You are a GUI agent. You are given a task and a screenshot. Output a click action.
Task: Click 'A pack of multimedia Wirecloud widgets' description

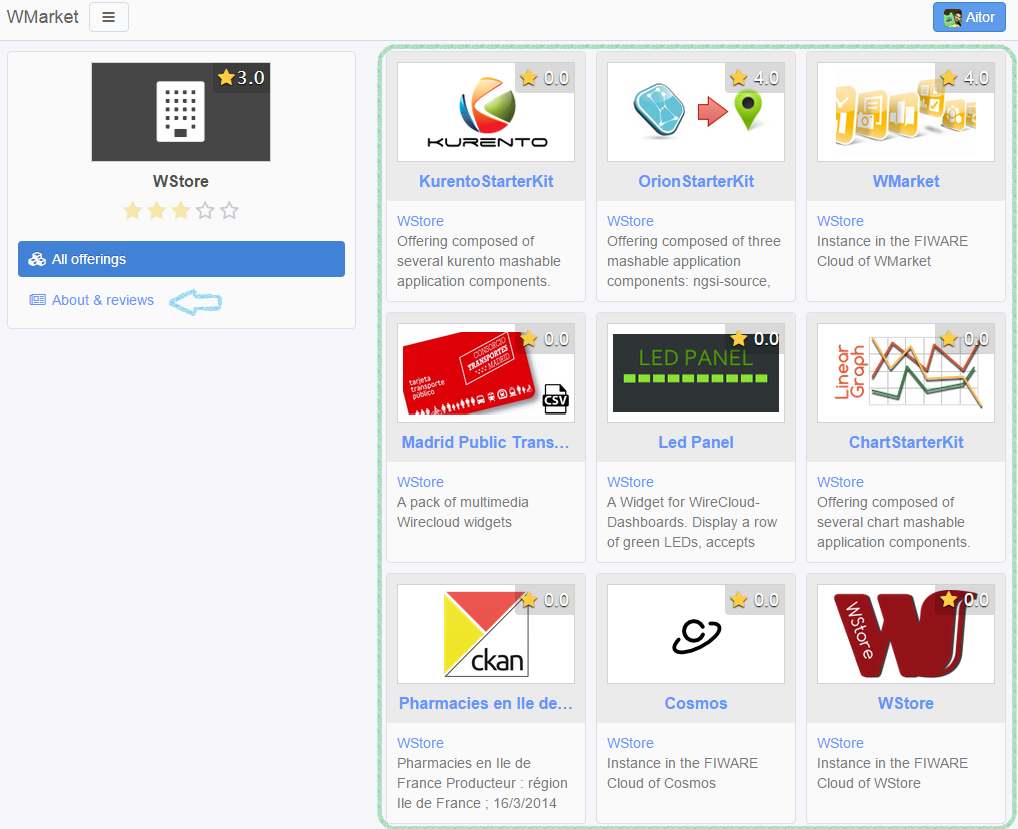463,512
